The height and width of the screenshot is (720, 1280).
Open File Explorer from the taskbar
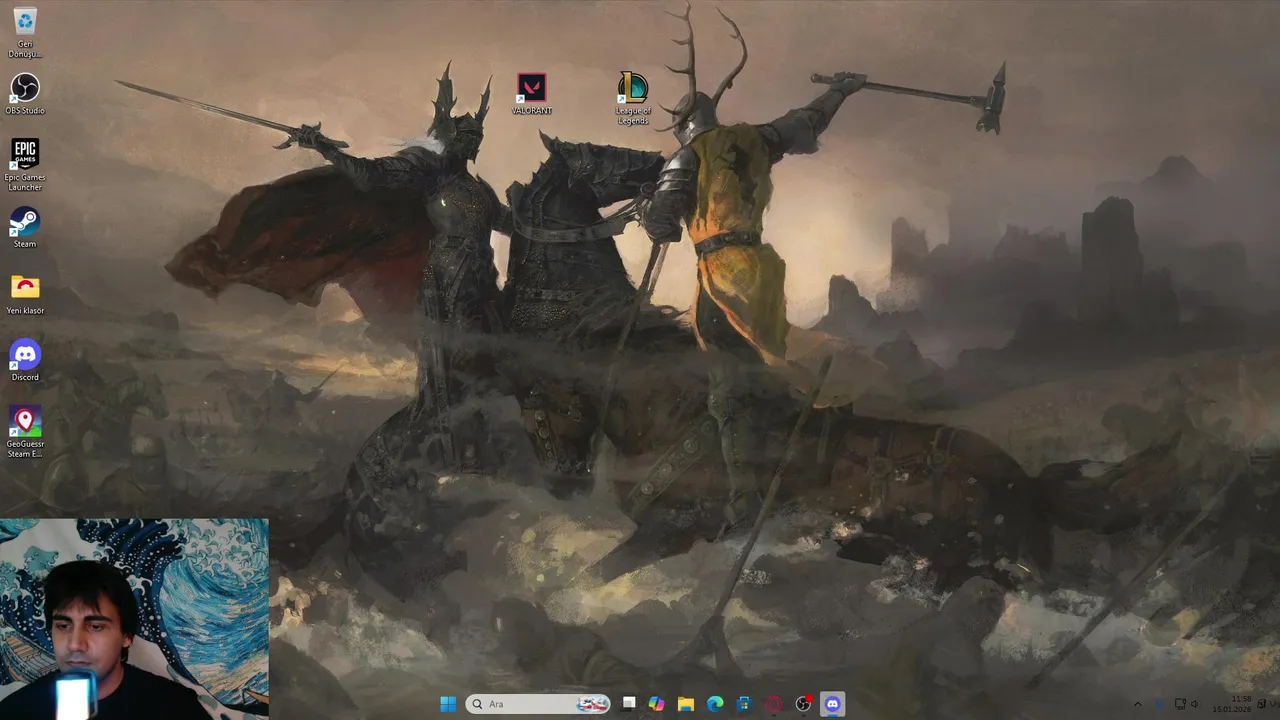[x=685, y=704]
